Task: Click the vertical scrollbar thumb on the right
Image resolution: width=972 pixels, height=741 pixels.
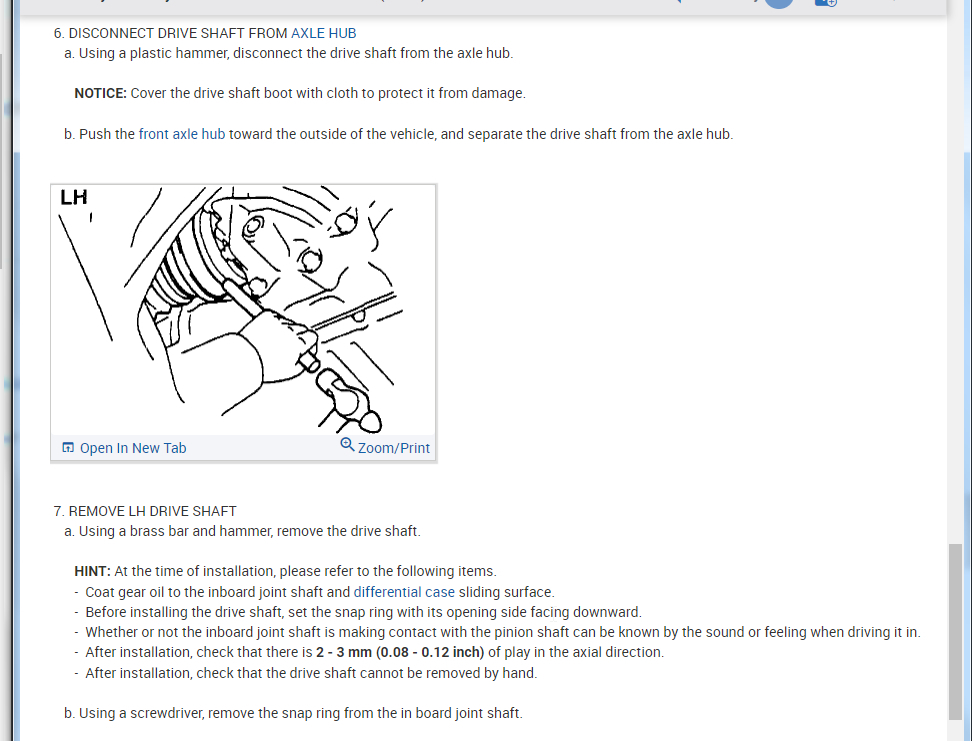Action: 955,632
